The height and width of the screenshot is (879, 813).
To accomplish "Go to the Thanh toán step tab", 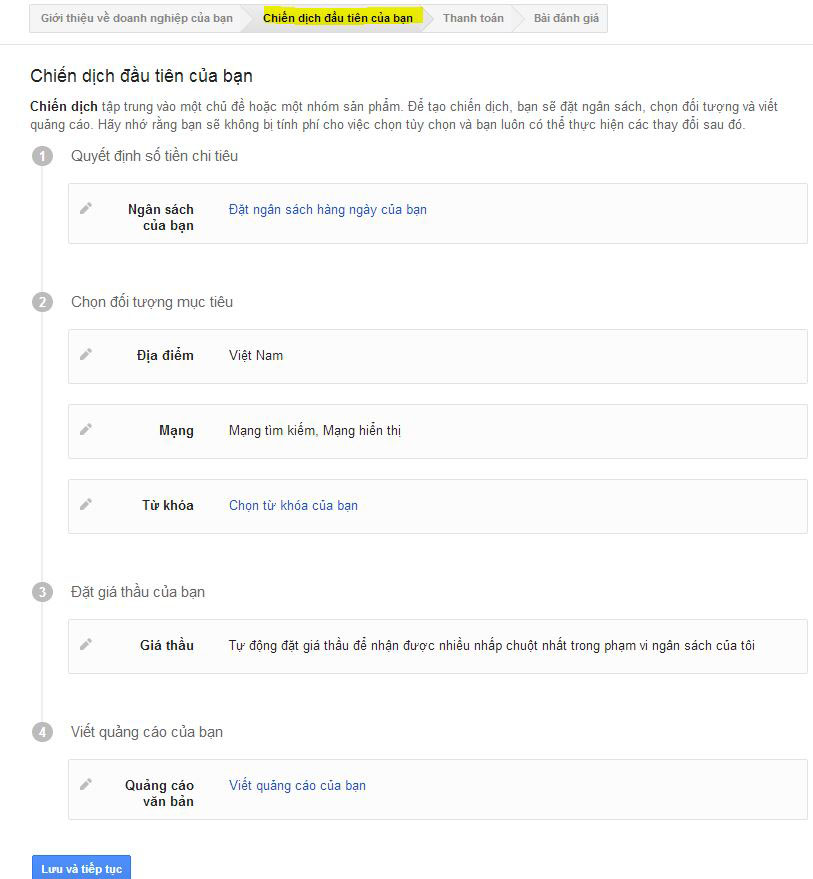I will click(473, 18).
